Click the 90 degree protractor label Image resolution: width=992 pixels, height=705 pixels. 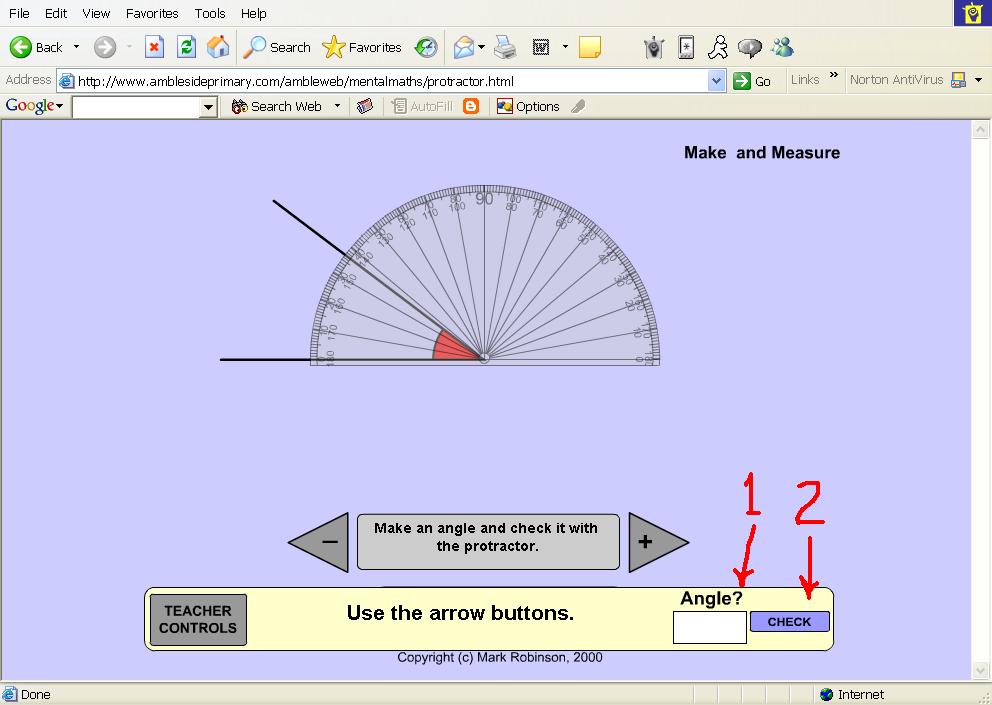(x=484, y=199)
